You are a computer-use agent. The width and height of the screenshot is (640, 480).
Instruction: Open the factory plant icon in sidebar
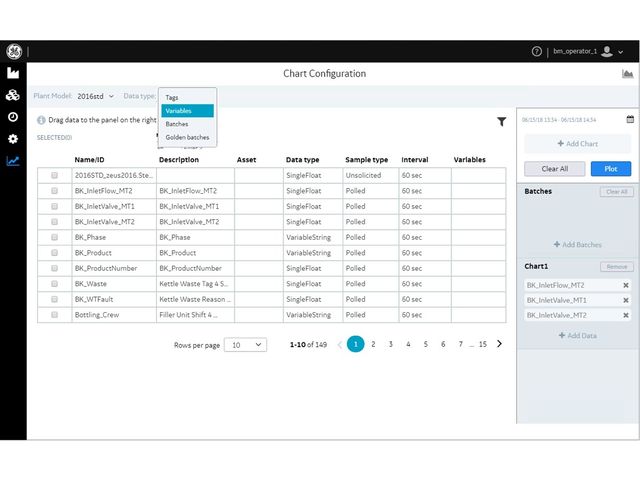pyautogui.click(x=13, y=73)
